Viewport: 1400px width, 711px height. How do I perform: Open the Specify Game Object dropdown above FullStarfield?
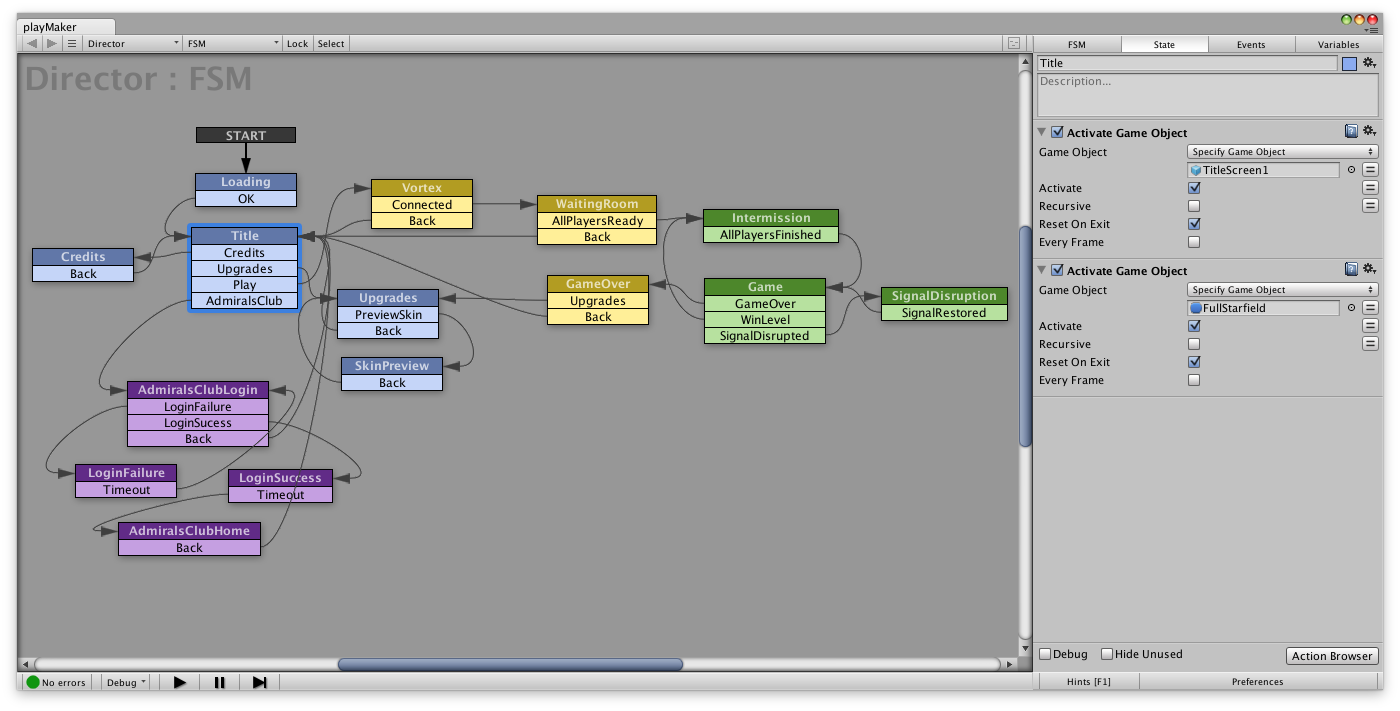[x=1283, y=290]
